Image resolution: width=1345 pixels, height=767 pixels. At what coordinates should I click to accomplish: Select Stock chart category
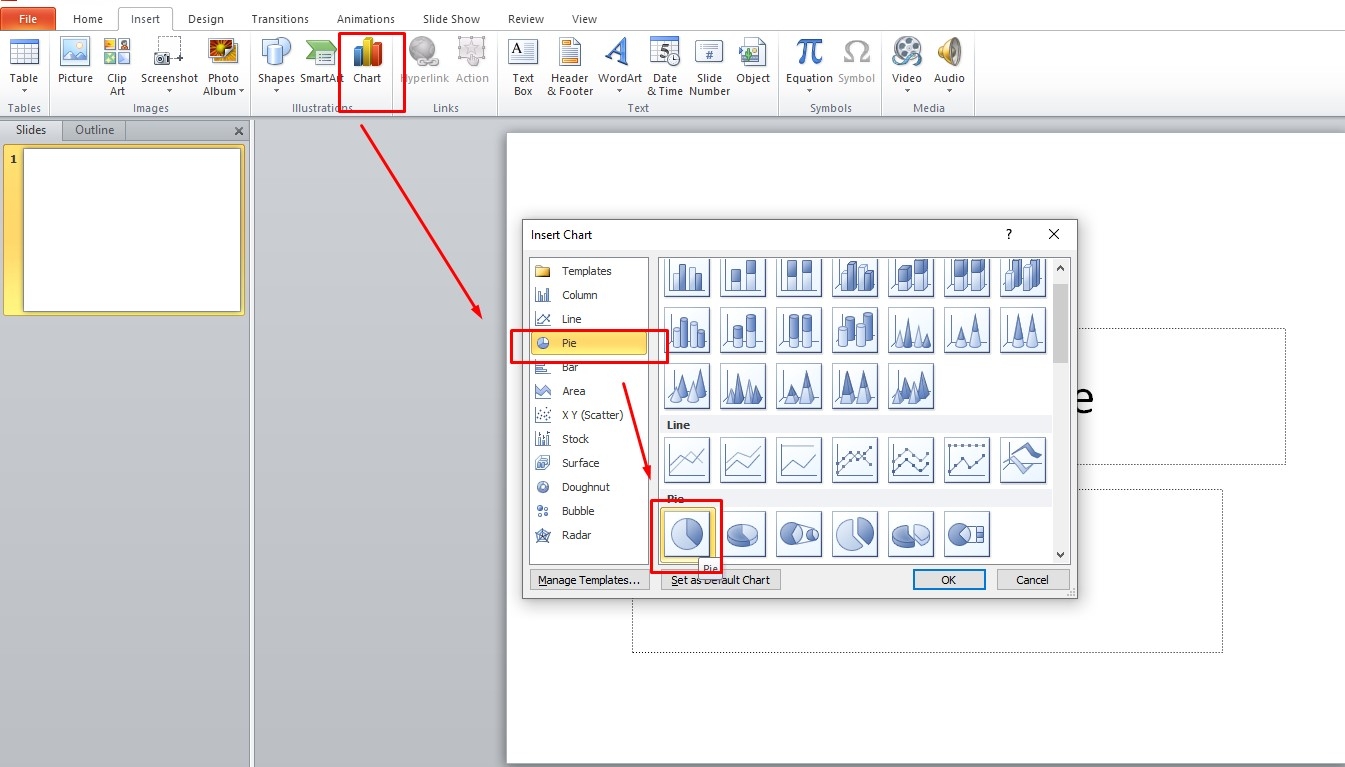[589, 439]
